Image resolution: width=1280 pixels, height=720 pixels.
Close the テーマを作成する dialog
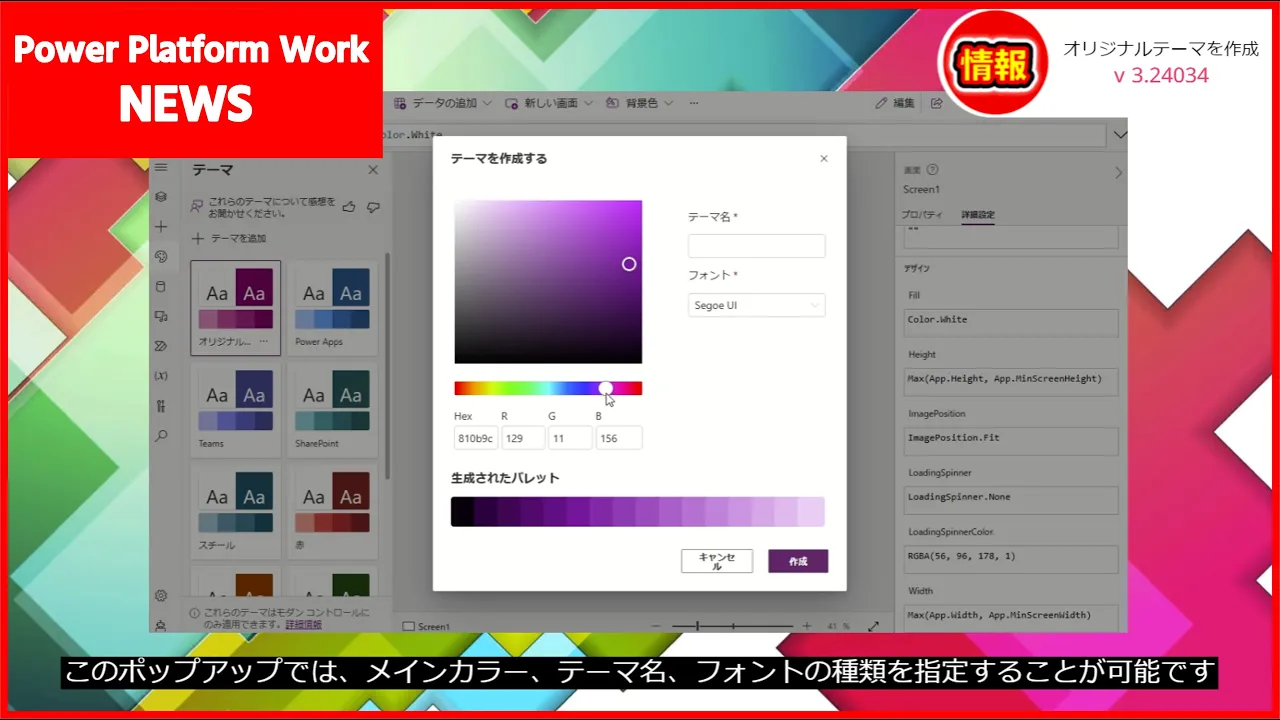pyautogui.click(x=824, y=158)
